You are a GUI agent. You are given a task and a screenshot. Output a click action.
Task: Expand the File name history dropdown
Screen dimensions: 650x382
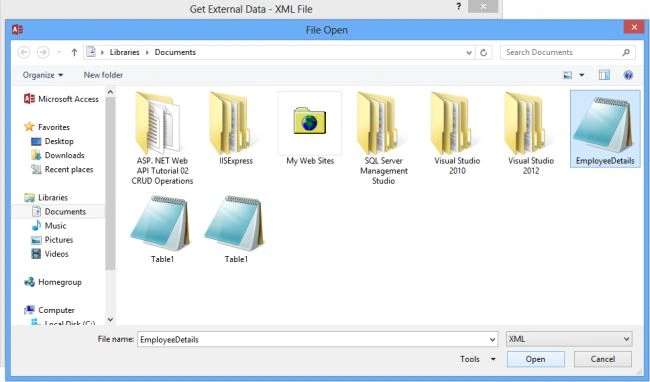coord(492,339)
